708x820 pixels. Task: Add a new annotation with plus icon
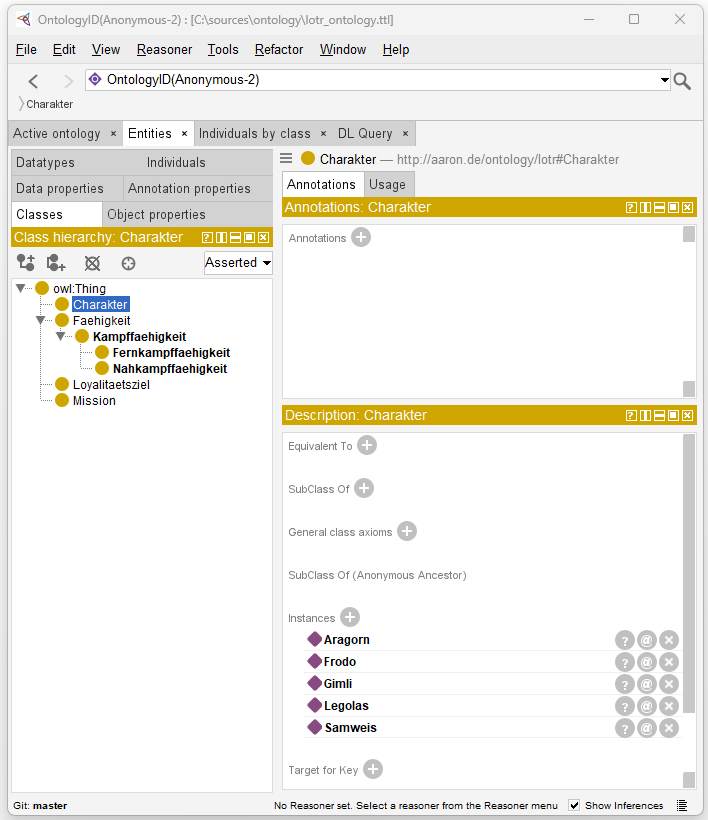361,237
